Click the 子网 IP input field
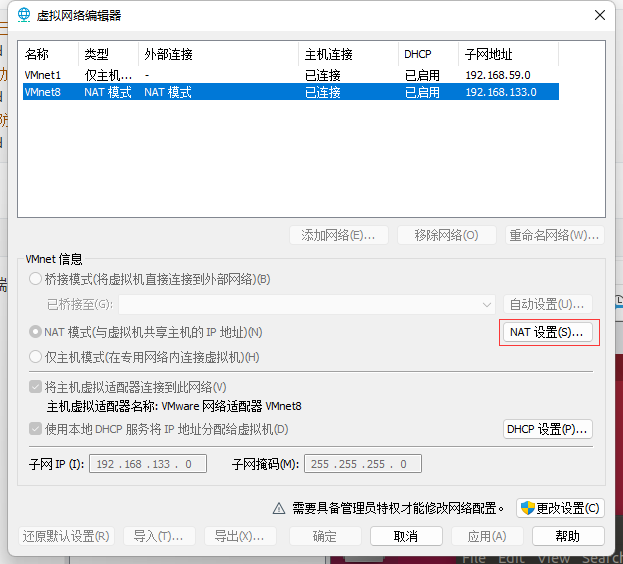This screenshot has height=564, width=623. click(148, 464)
